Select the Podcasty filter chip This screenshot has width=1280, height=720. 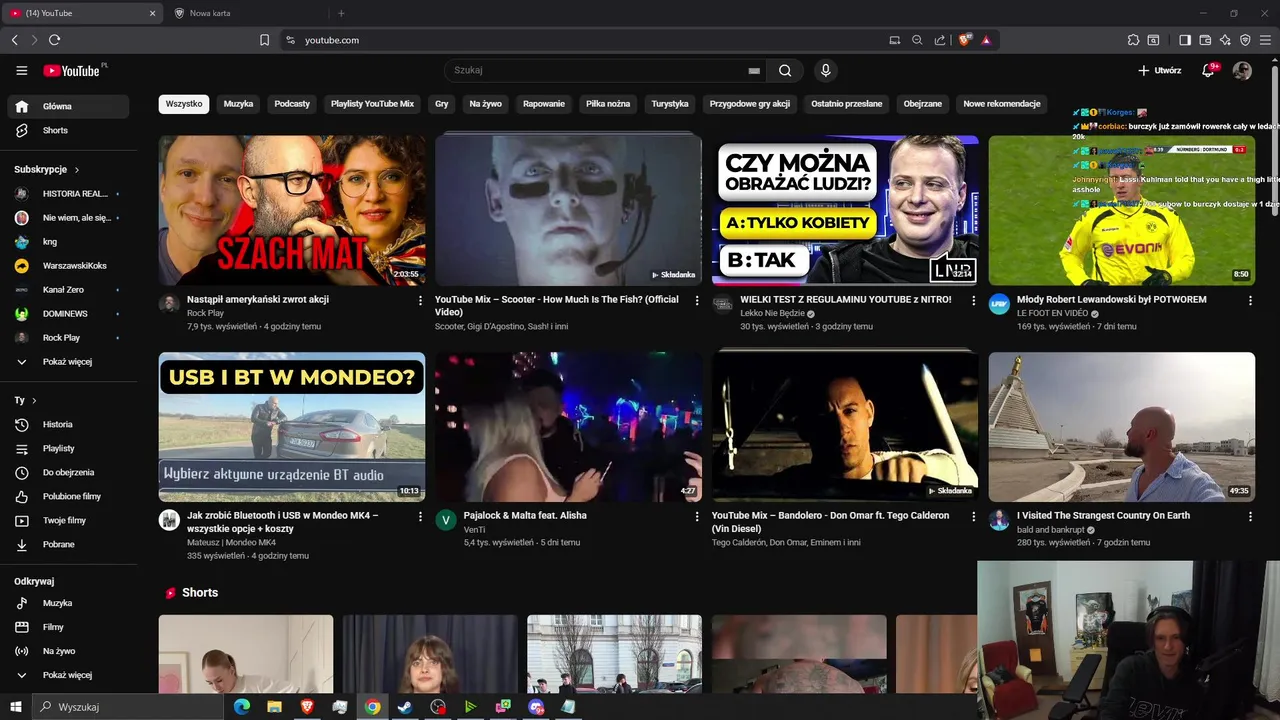click(x=292, y=104)
